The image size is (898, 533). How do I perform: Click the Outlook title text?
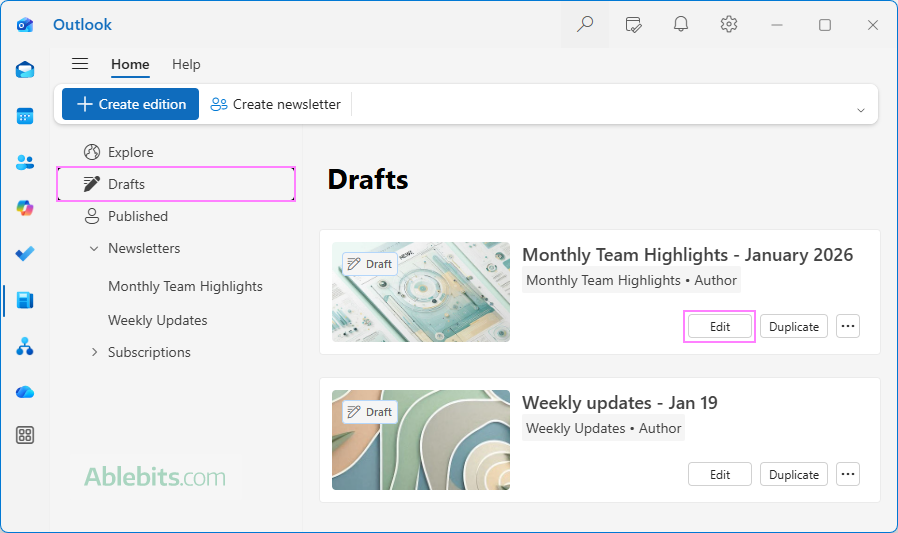point(82,25)
